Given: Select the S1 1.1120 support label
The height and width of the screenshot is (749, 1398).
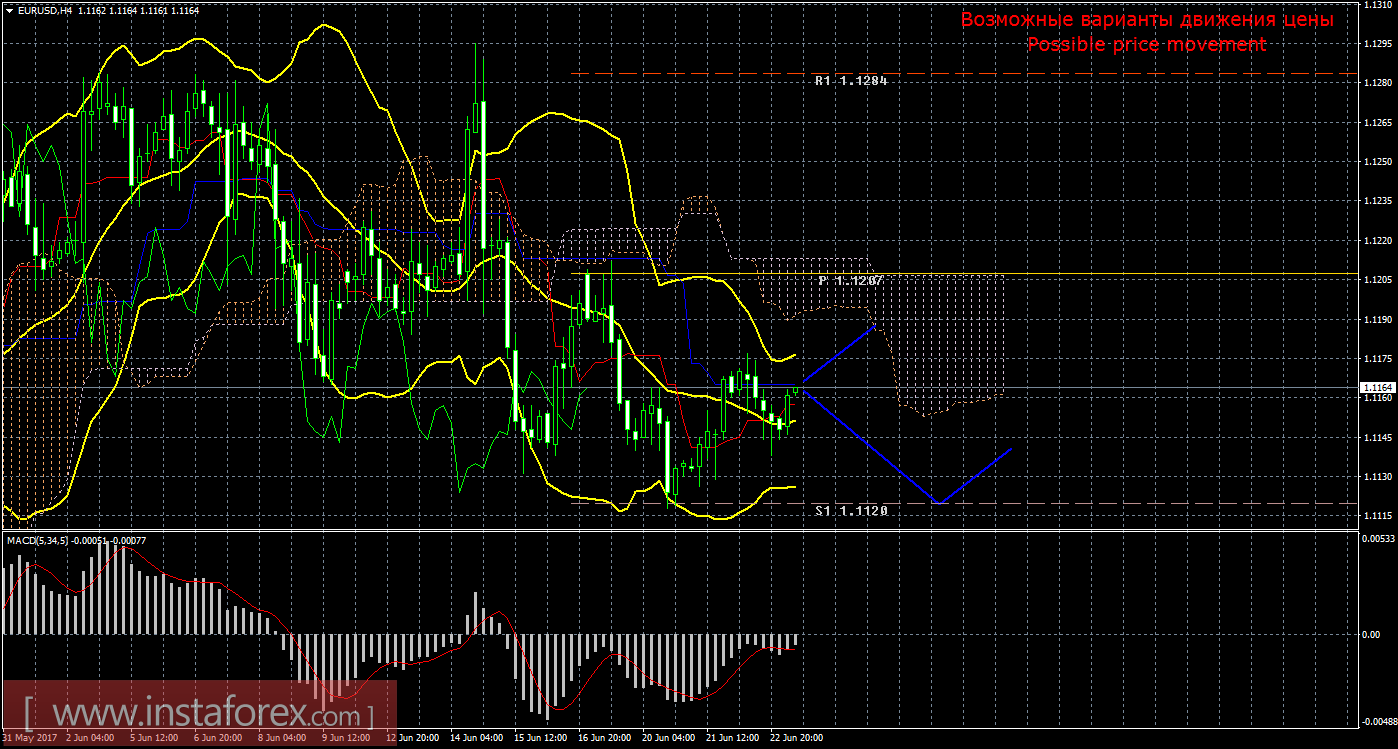Looking at the screenshot, I should [x=851, y=510].
